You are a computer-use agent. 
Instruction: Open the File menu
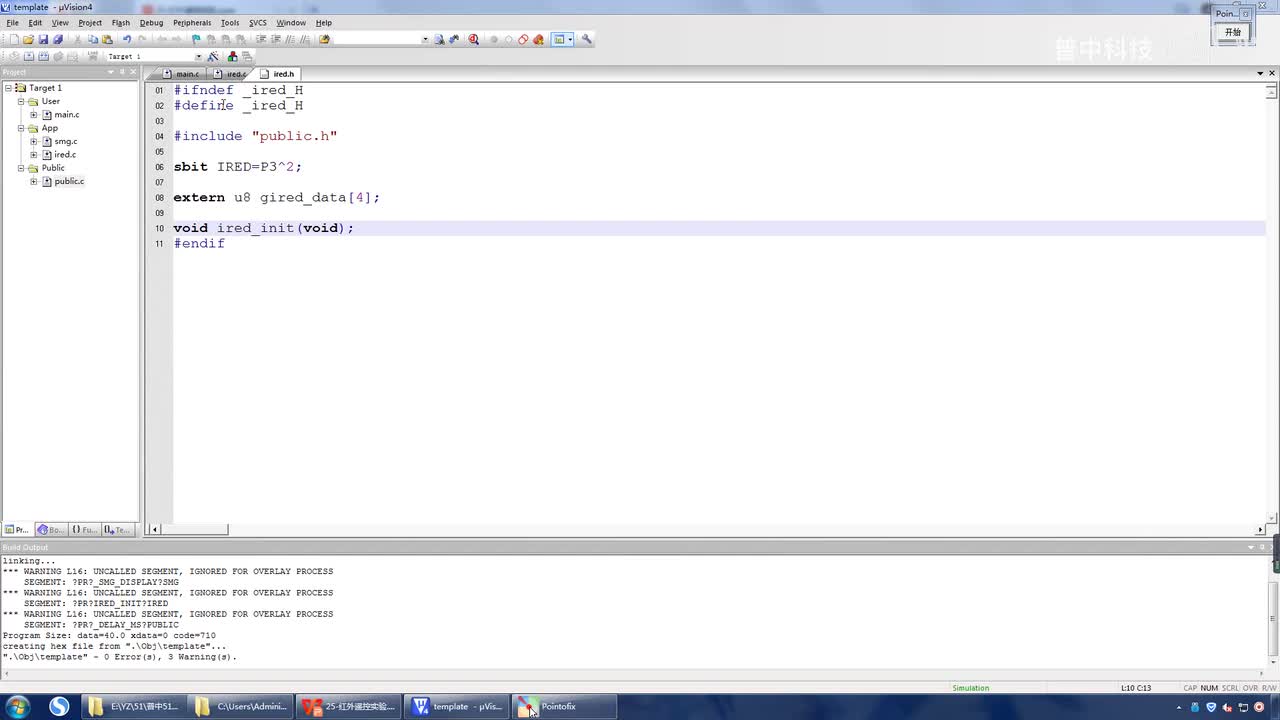tap(12, 22)
